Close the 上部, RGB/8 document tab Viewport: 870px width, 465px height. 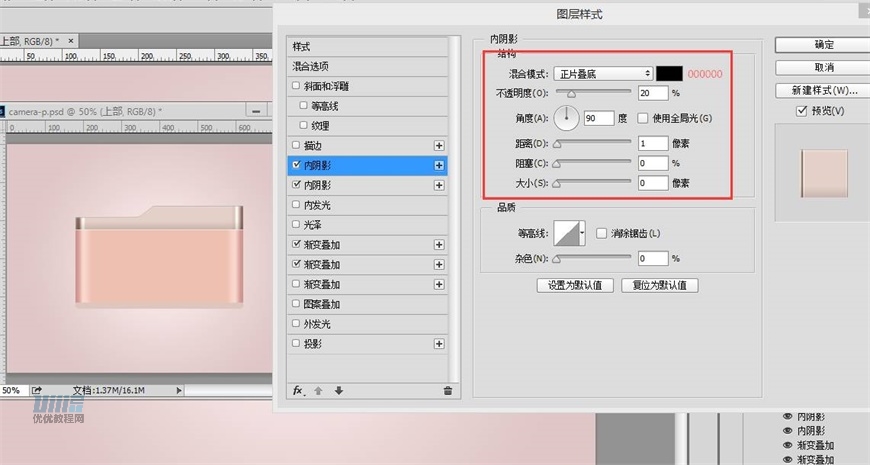(x=71, y=41)
